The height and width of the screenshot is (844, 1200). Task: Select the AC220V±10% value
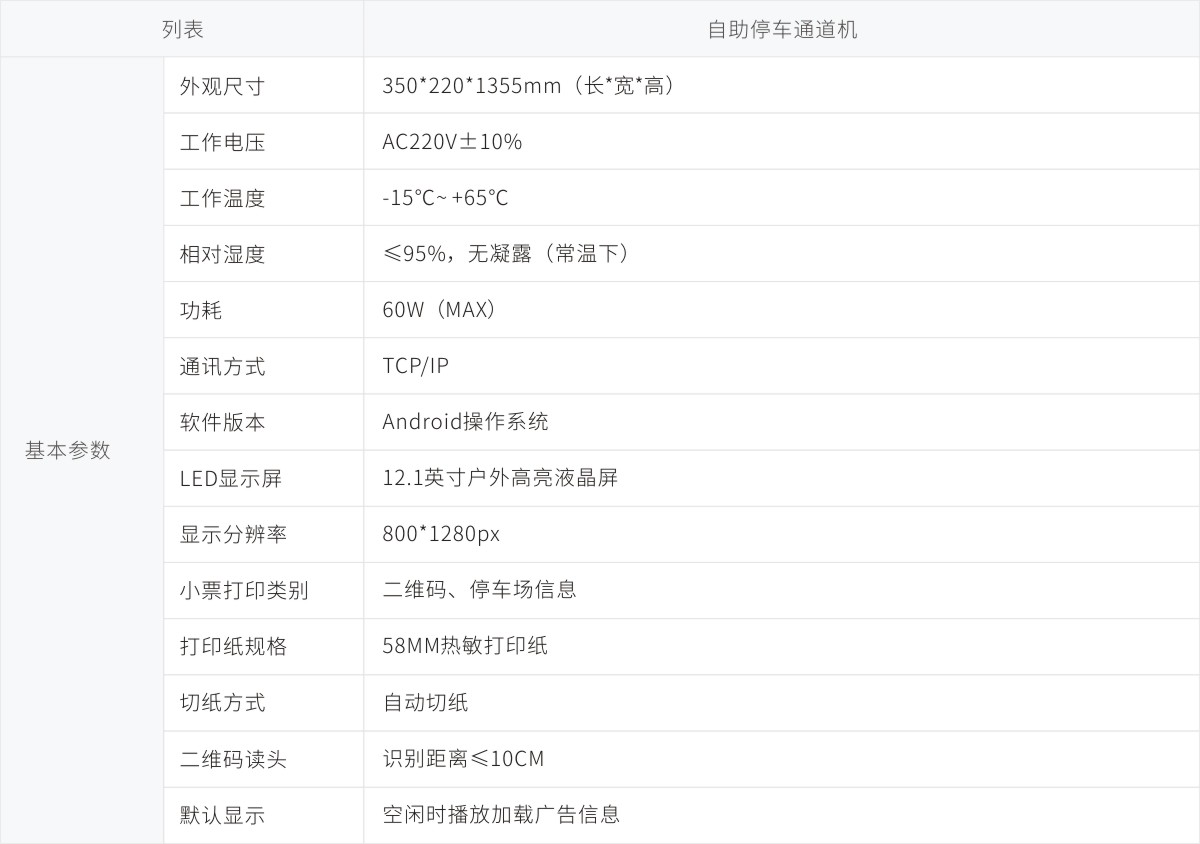tap(452, 142)
